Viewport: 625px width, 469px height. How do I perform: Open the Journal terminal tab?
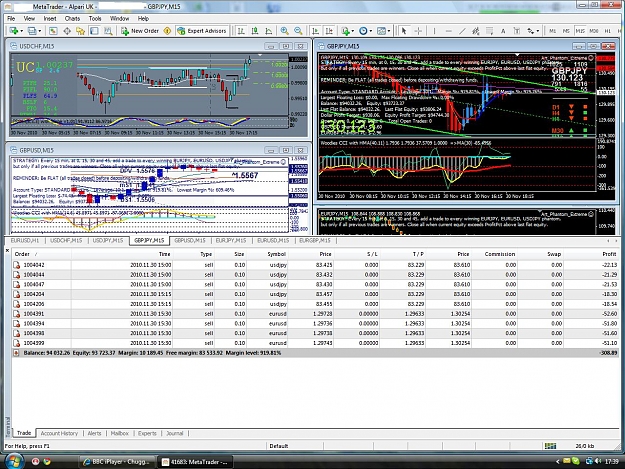pos(175,433)
